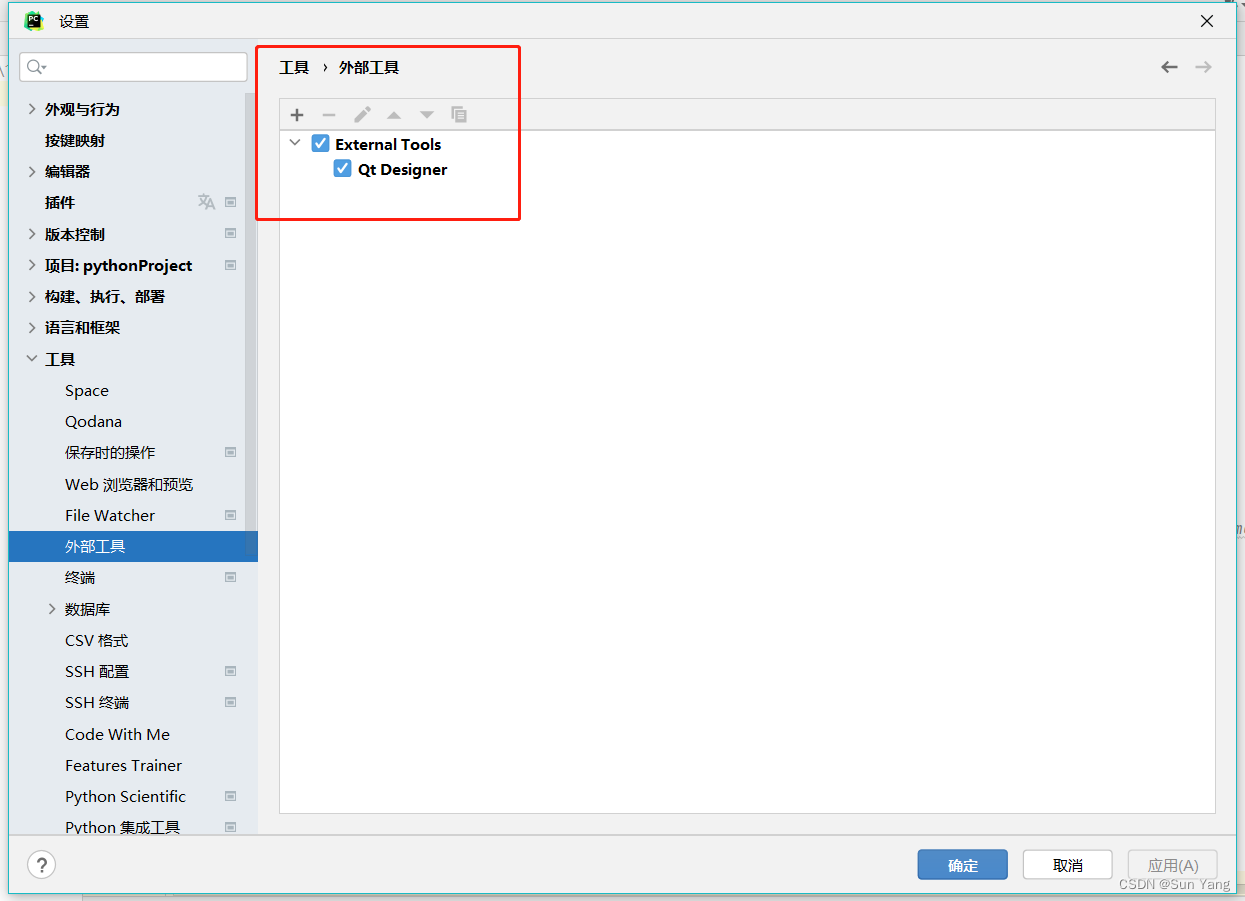Select the 外部工具 item
This screenshot has width=1245, height=901.
coord(133,546)
